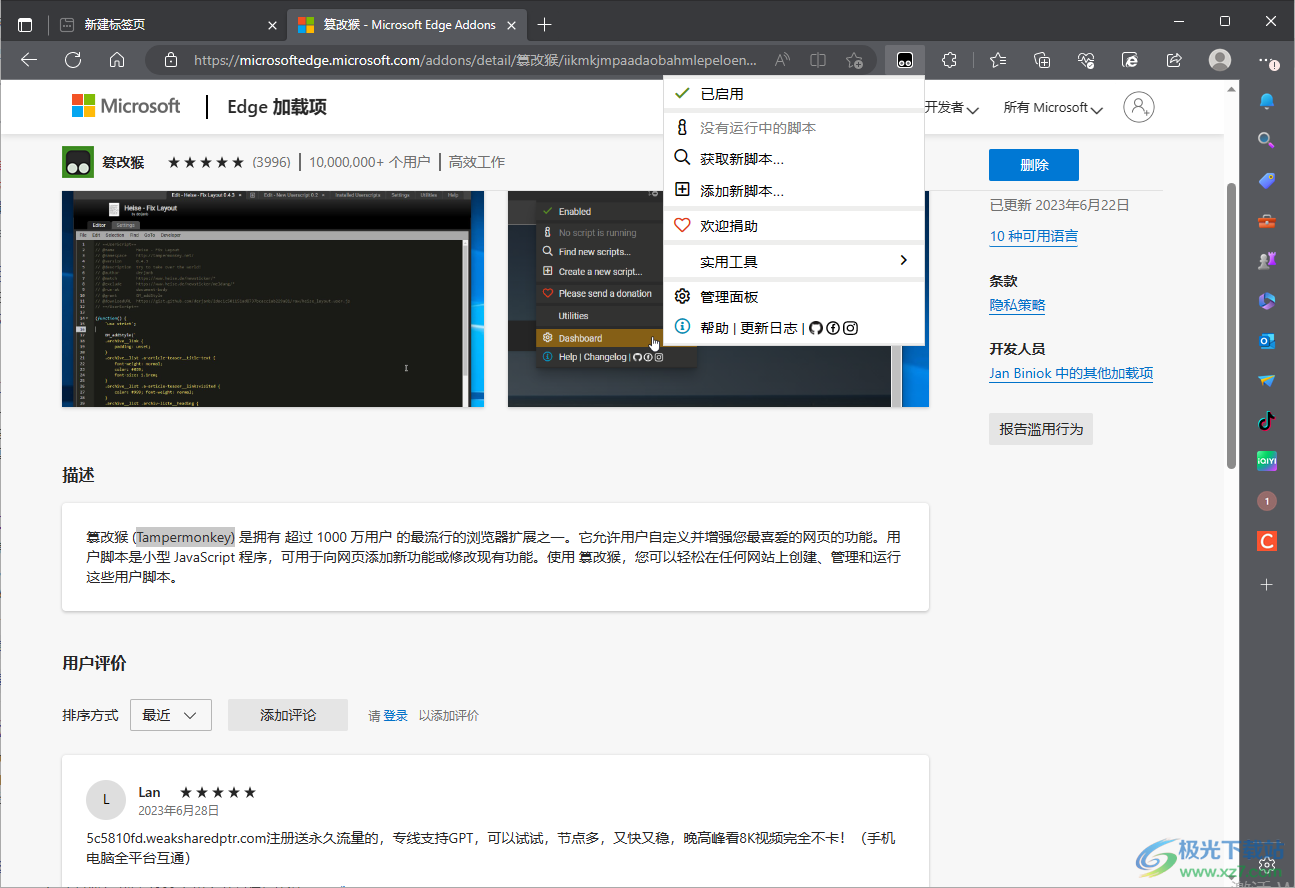The height and width of the screenshot is (888, 1295).
Task: Click the Microsoft logo link
Action: pos(126,106)
